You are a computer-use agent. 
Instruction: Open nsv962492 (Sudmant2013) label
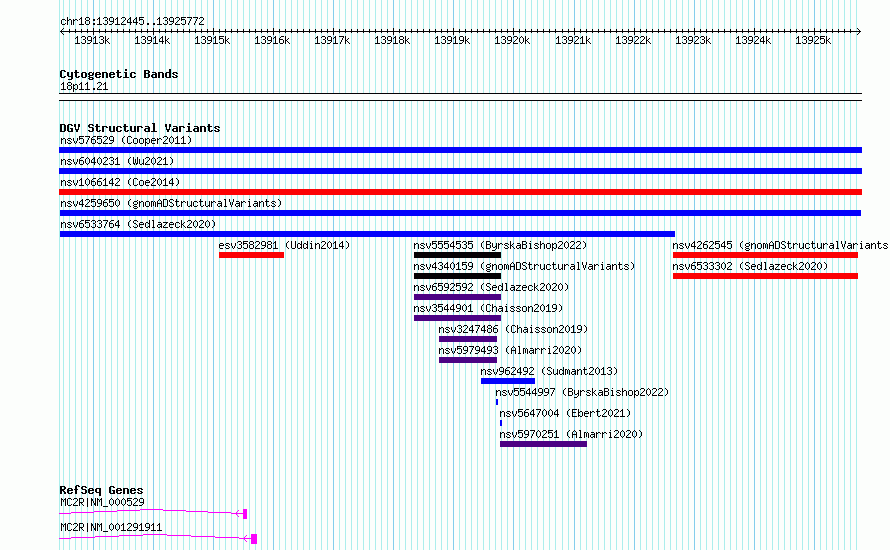coord(549,371)
